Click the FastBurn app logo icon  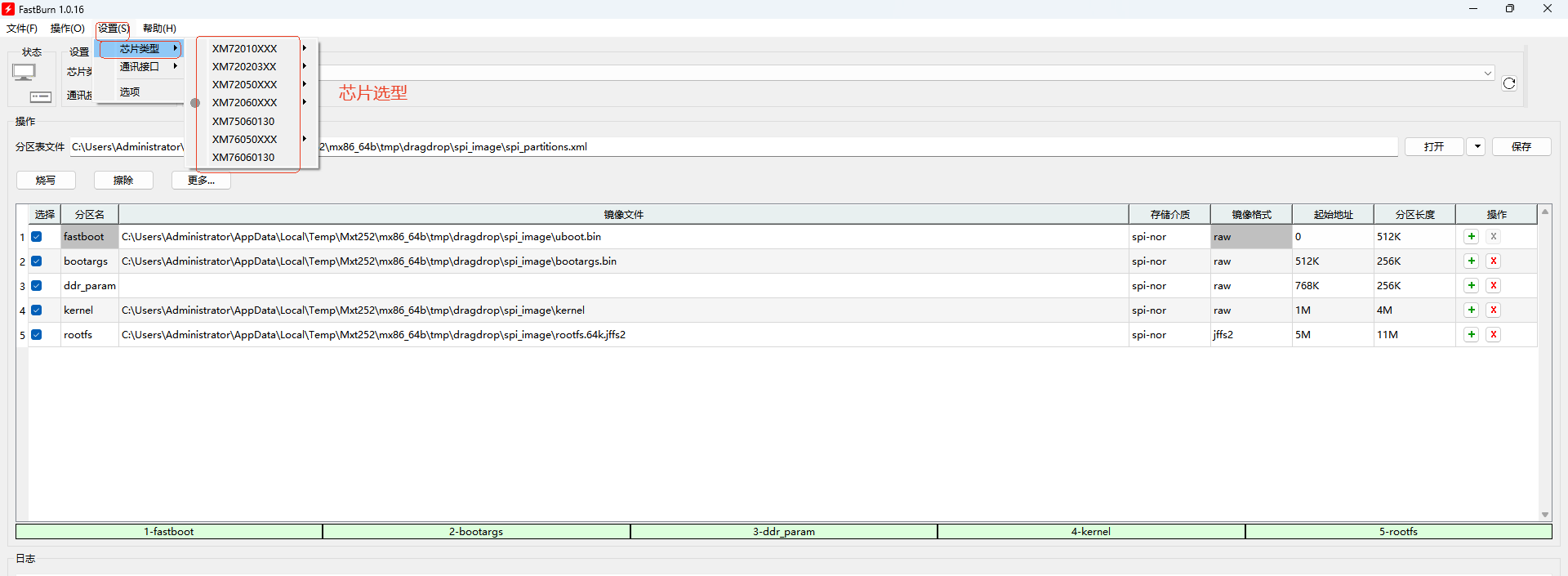8,9
